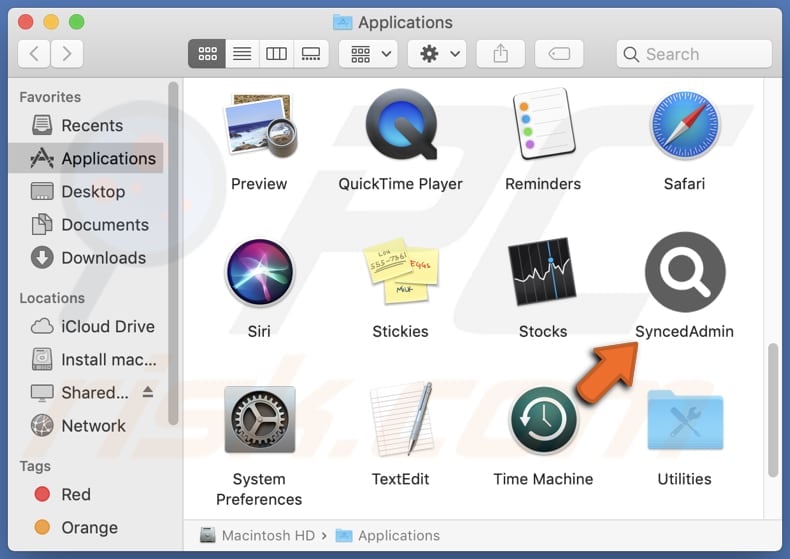The width and height of the screenshot is (790, 559).
Task: Click the Locations section header
Action: coord(52,298)
